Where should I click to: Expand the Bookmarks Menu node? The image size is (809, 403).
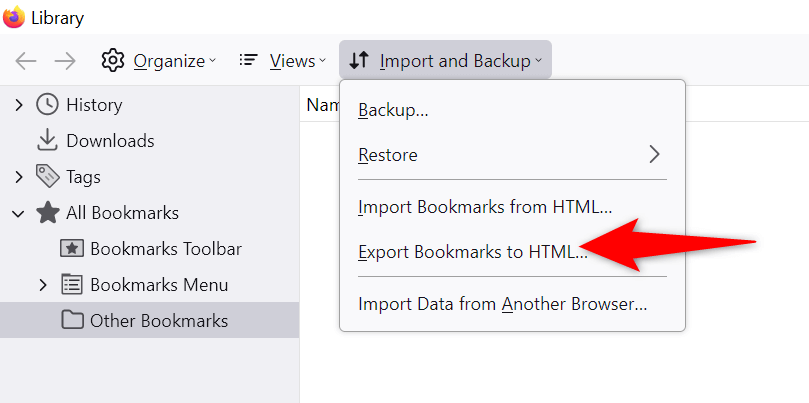click(x=43, y=285)
